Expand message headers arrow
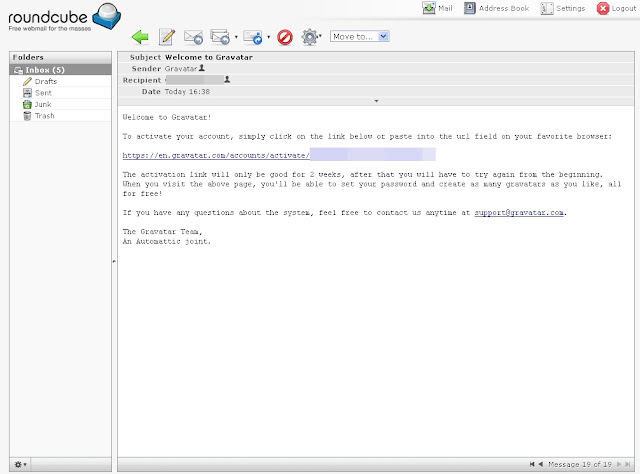 click(376, 101)
